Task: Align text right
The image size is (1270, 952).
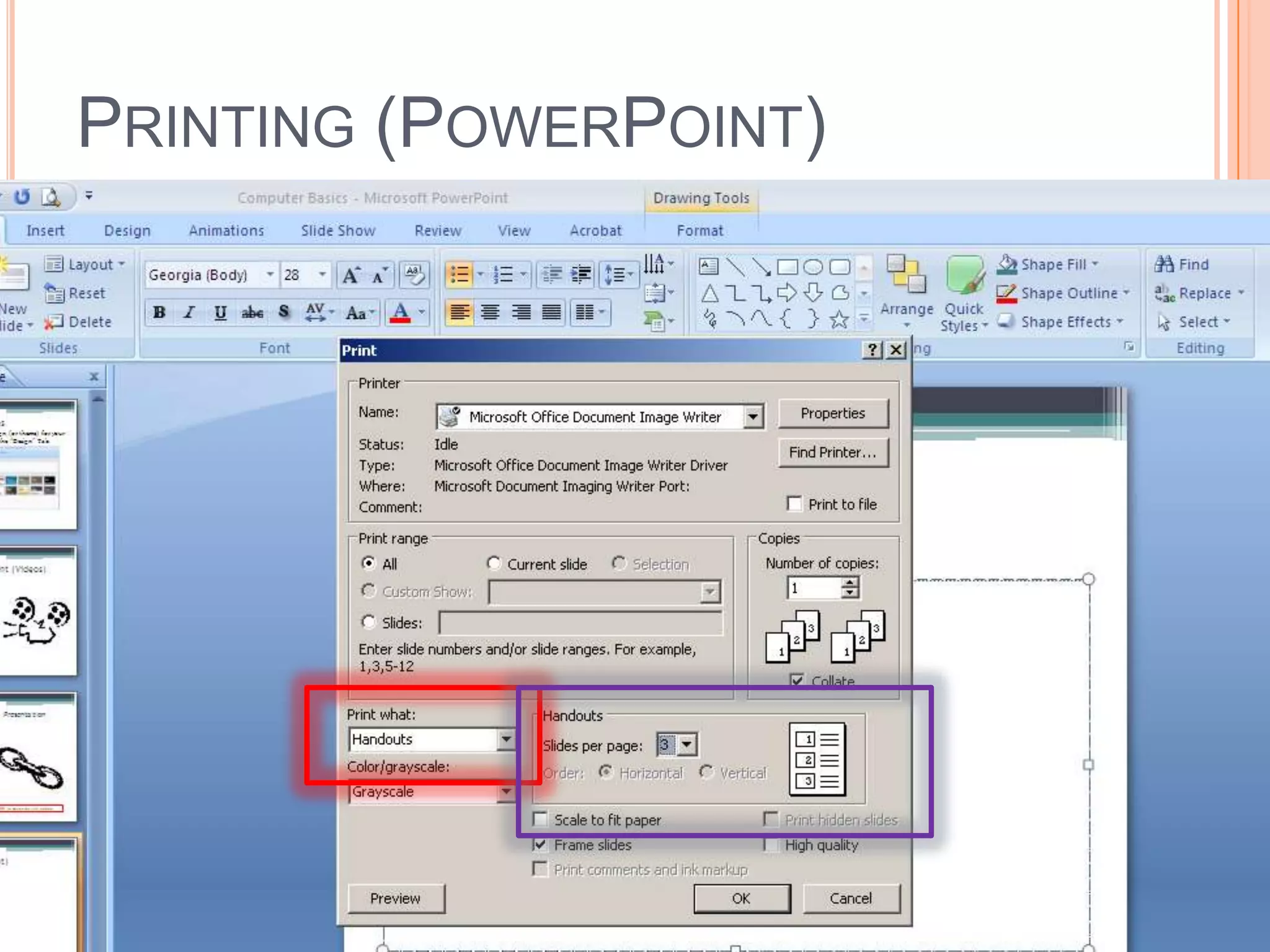Action: pos(521,312)
